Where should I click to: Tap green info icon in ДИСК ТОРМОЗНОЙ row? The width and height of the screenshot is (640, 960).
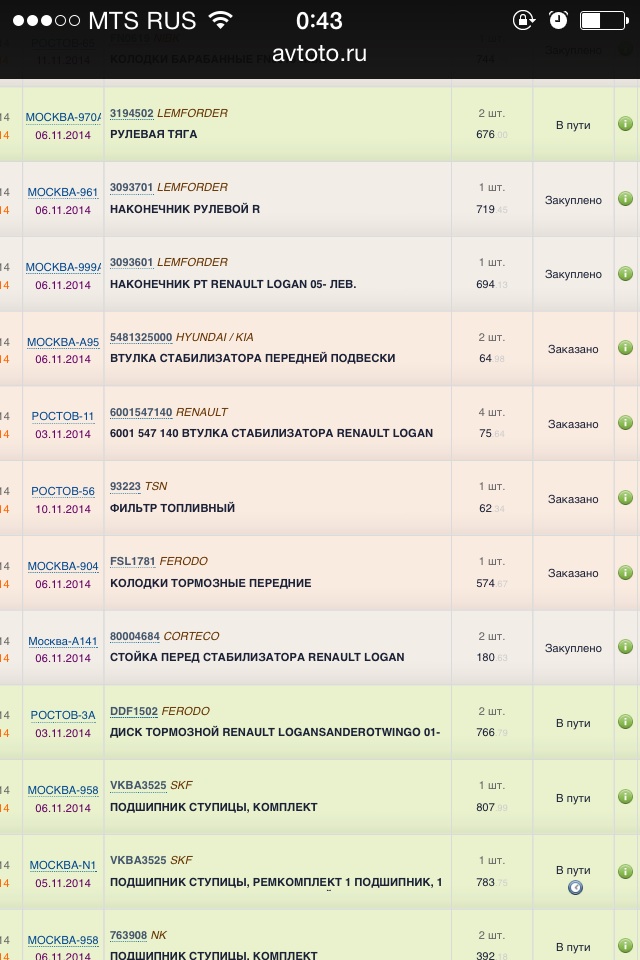coord(625,722)
